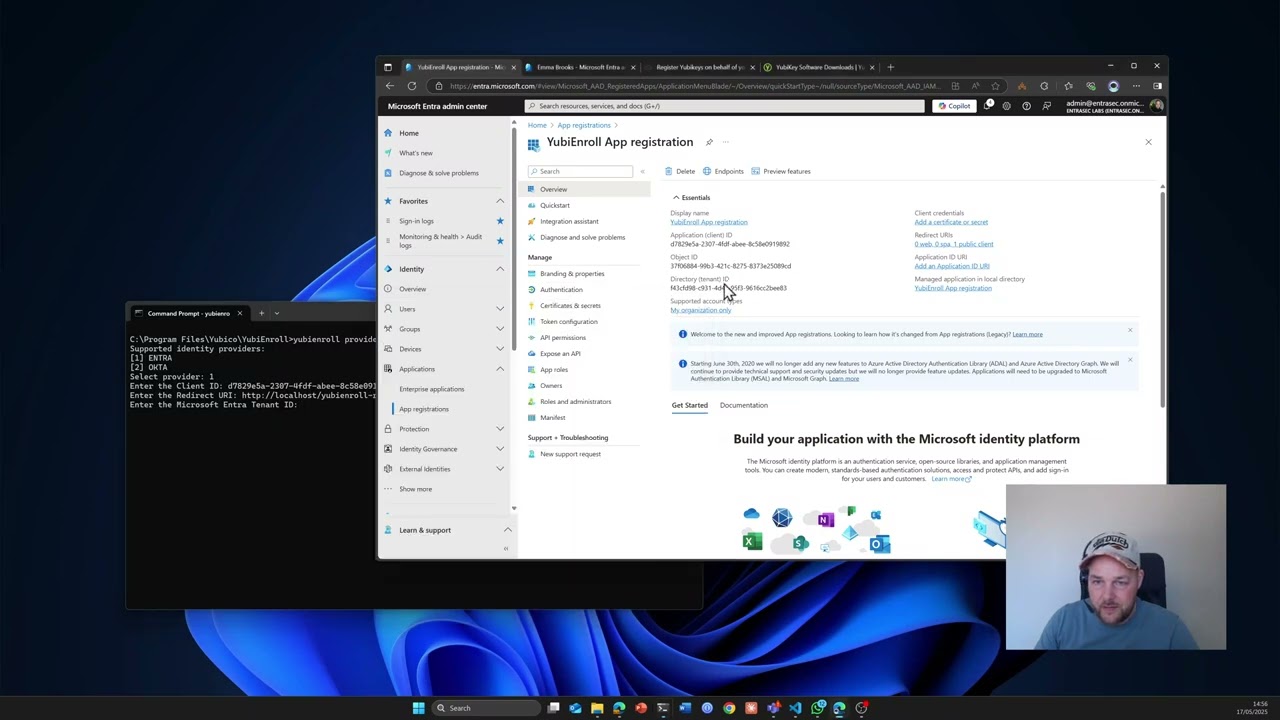Click the Endpoints toolbar button
Screen dimensions: 1280x720
click(723, 171)
